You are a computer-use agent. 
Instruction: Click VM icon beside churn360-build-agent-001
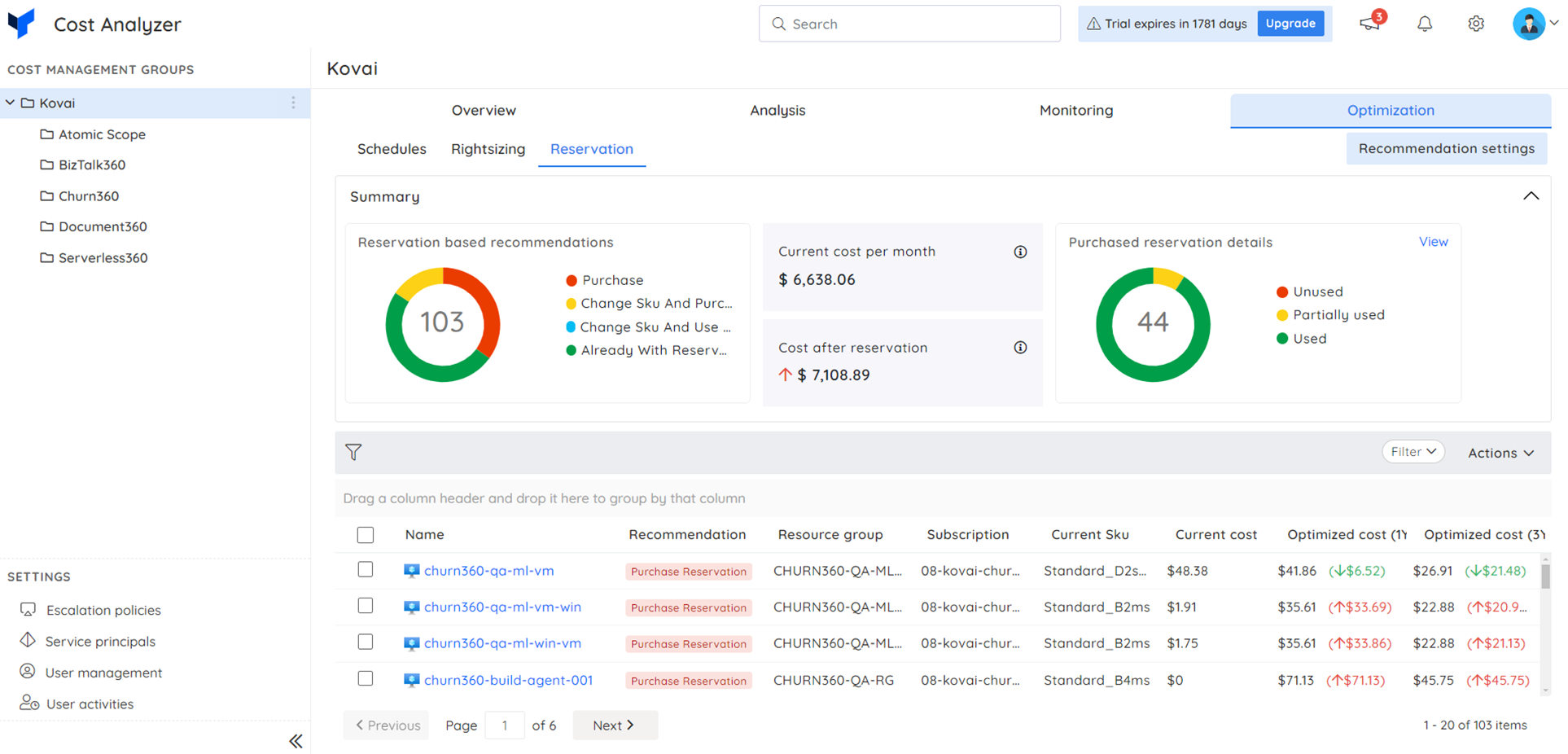412,680
